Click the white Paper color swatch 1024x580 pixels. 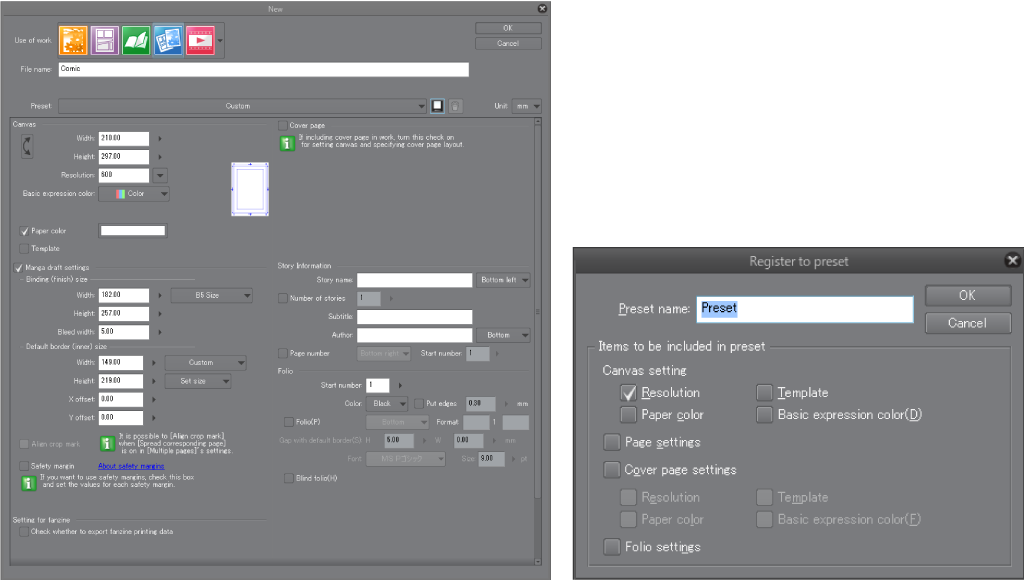[132, 231]
